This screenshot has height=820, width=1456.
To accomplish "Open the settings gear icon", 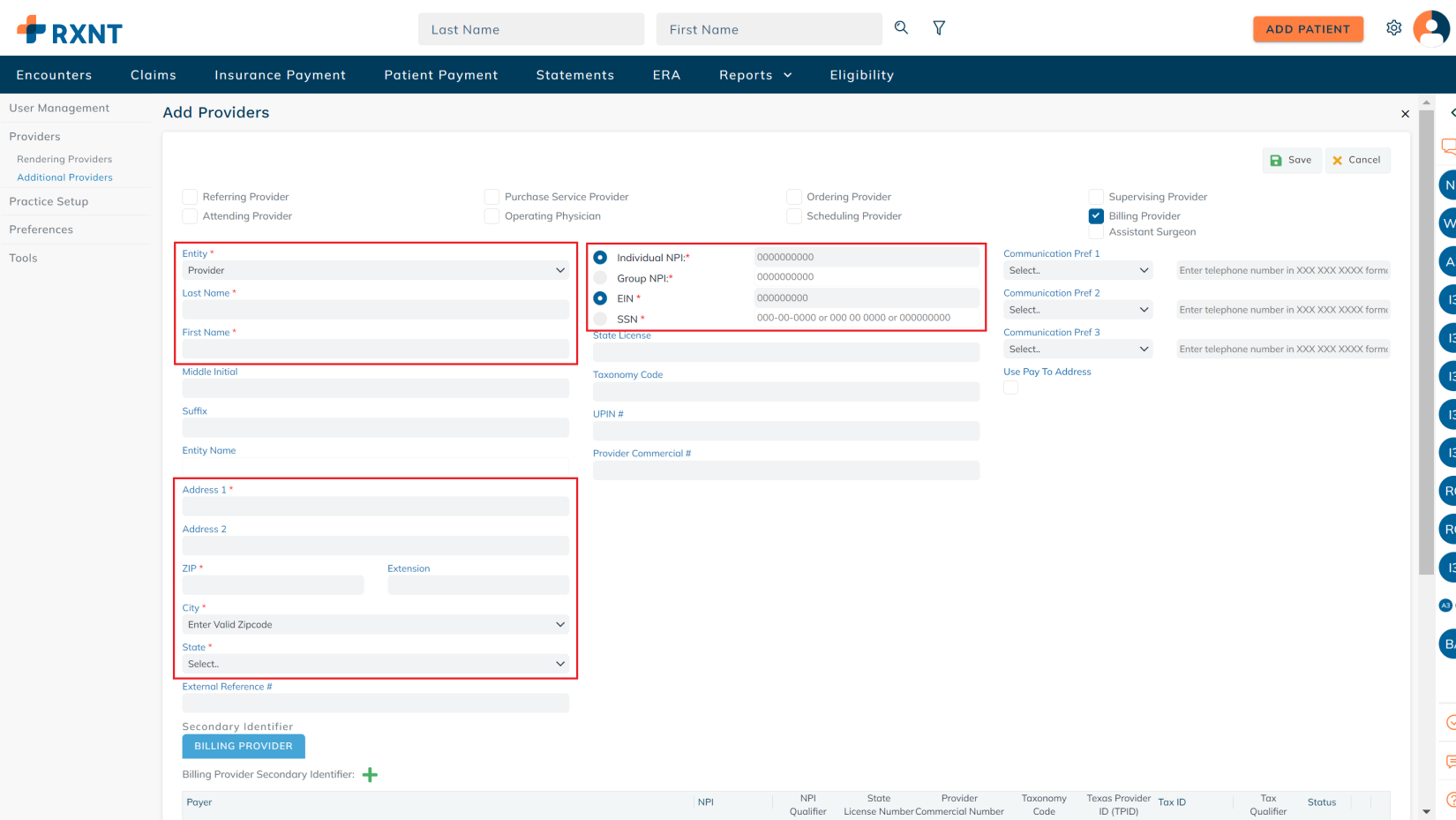I will pyautogui.click(x=1393, y=28).
